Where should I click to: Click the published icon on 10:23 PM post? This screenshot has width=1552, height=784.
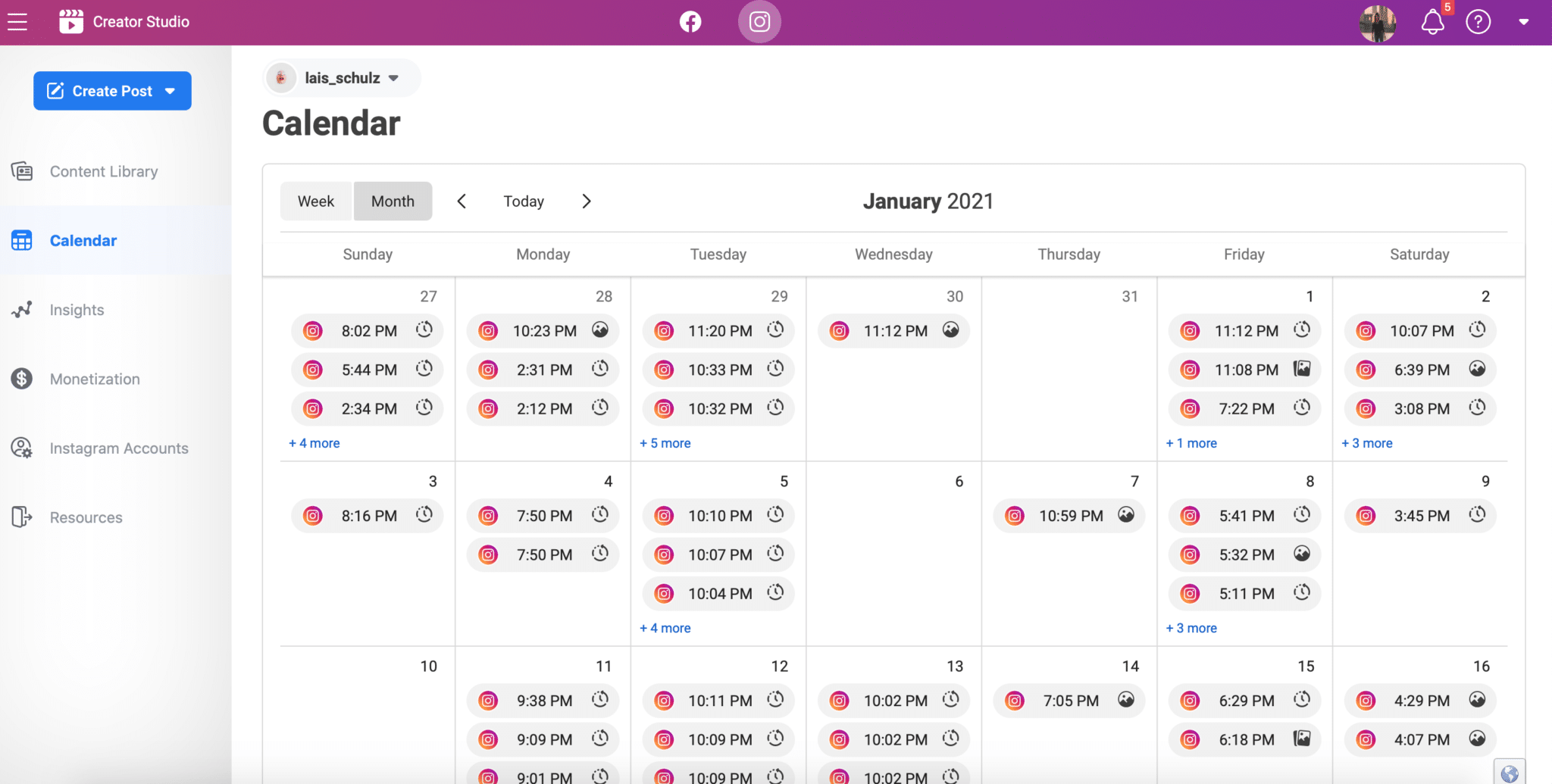[x=600, y=330]
